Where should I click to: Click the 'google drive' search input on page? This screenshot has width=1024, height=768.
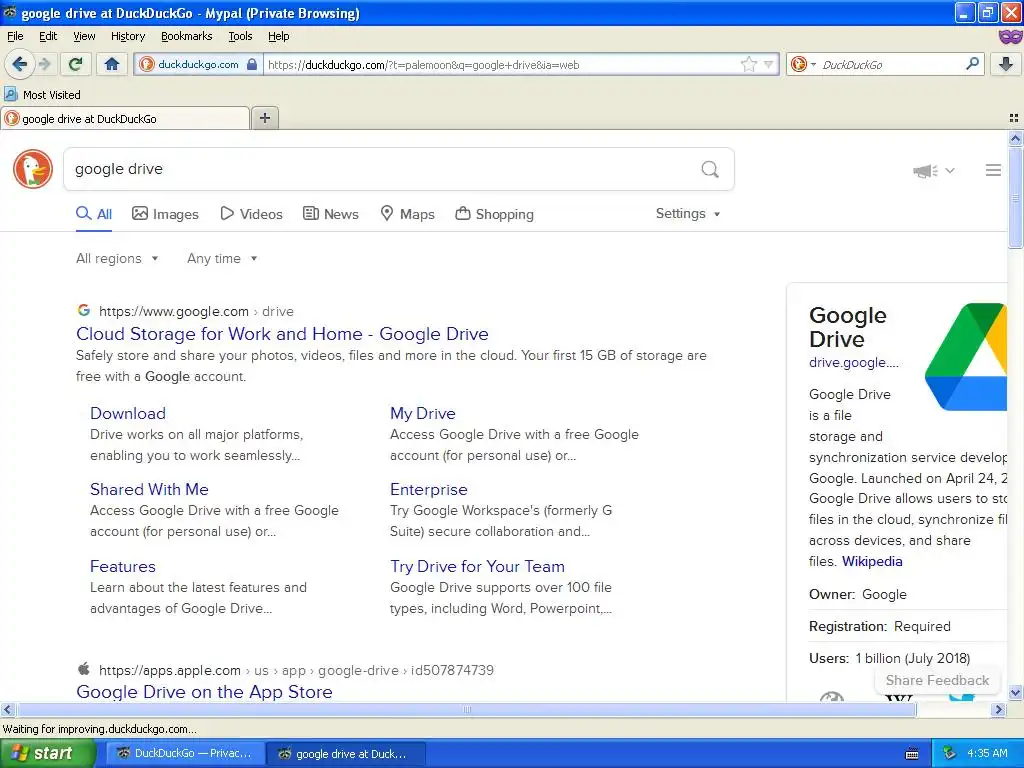tap(382, 169)
